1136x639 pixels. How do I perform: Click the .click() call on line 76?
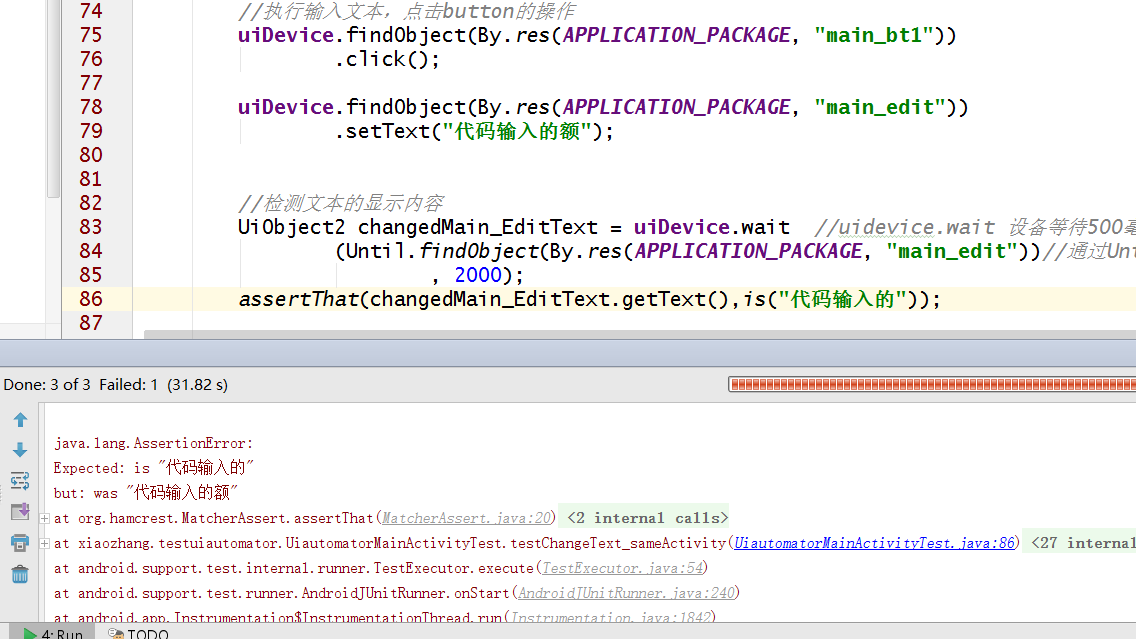coord(387,59)
